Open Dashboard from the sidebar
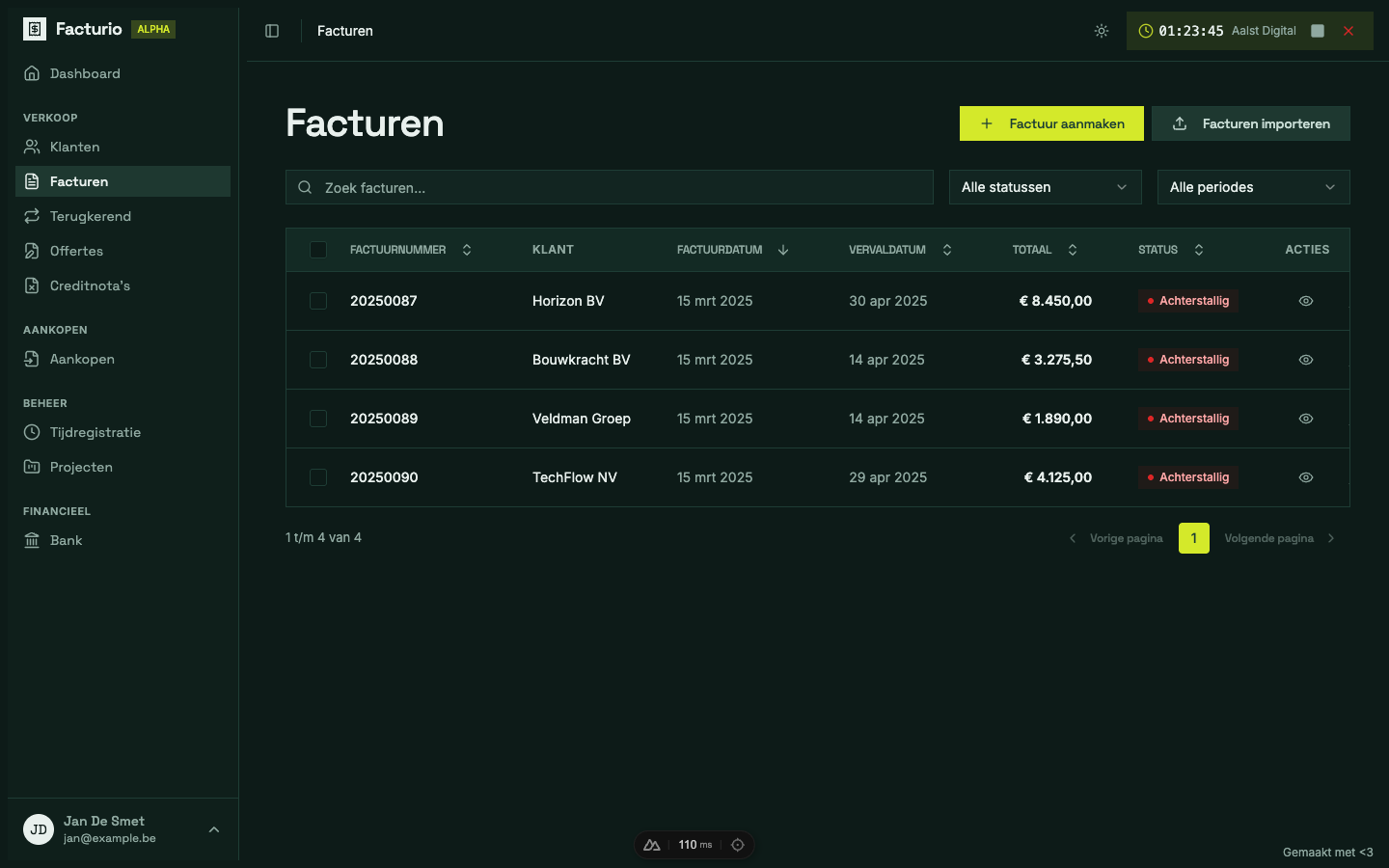Viewport: 1389px width, 868px height. click(x=123, y=73)
